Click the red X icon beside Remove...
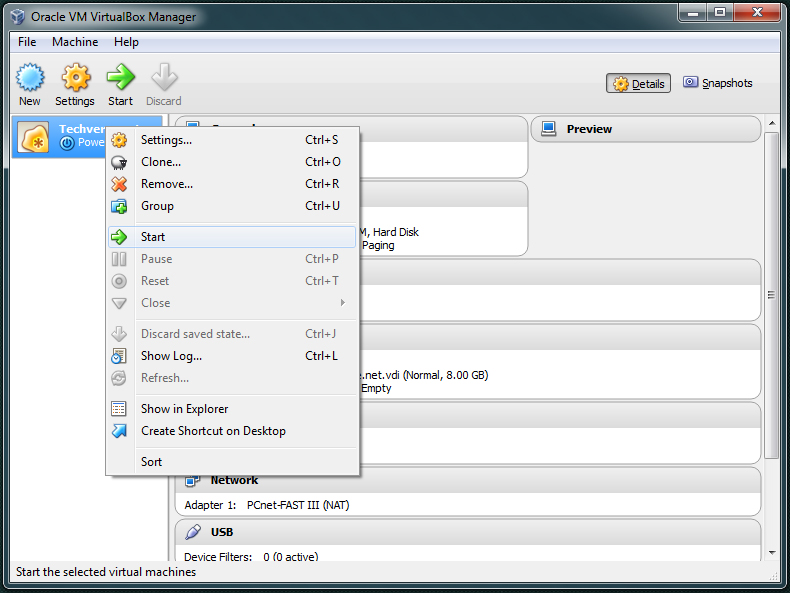 pos(119,184)
